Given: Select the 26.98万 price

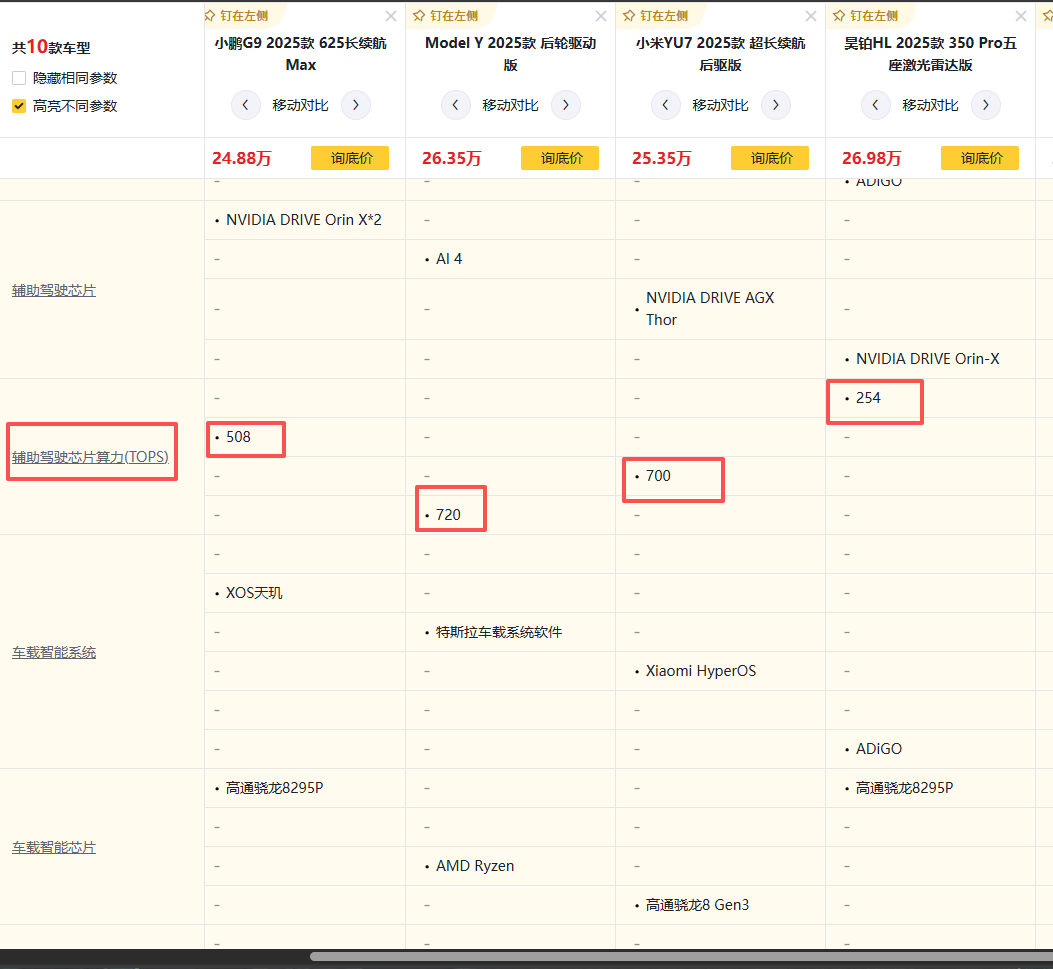Looking at the screenshot, I should point(871,158).
